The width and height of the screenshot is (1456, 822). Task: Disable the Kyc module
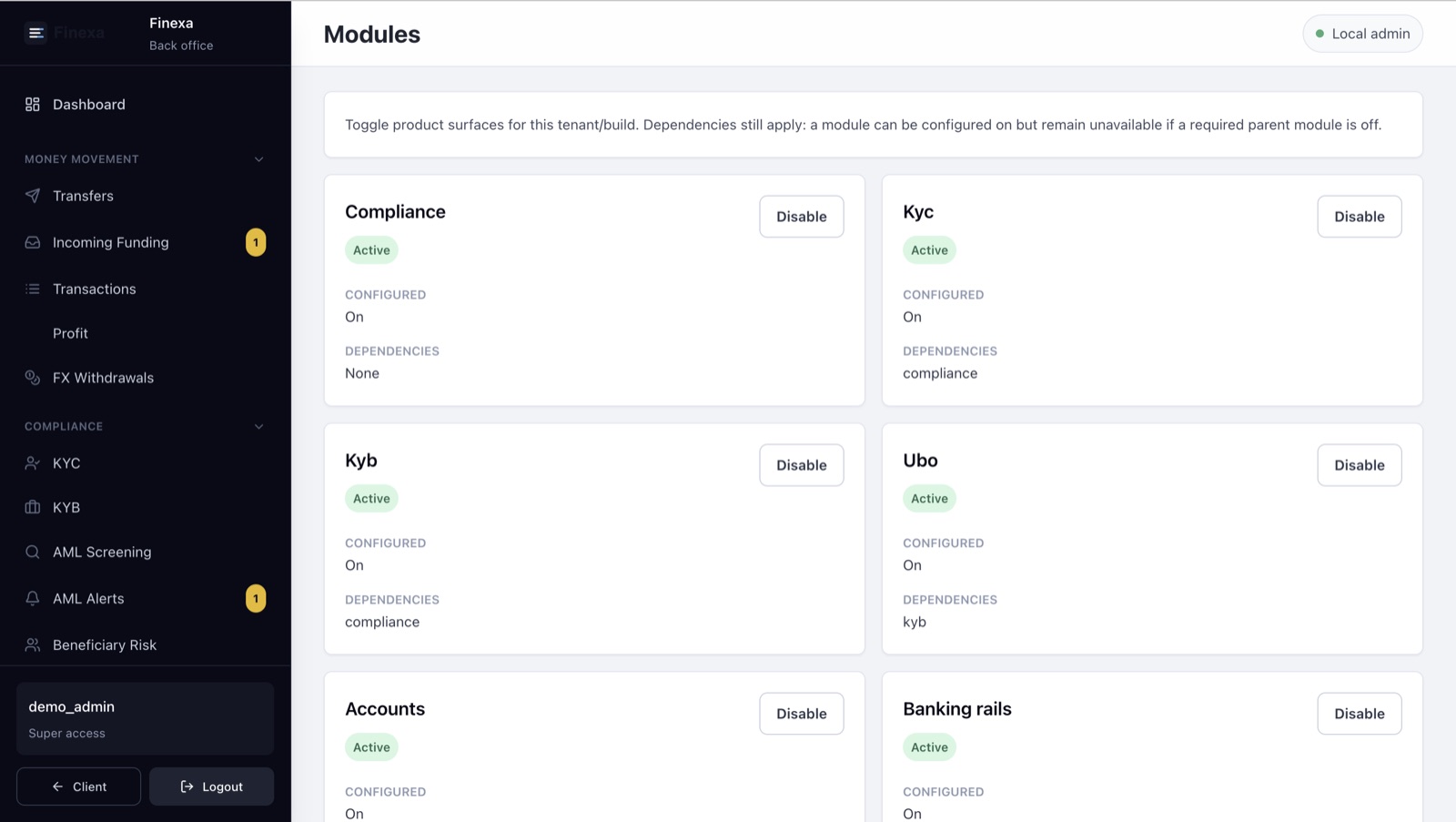click(1360, 217)
